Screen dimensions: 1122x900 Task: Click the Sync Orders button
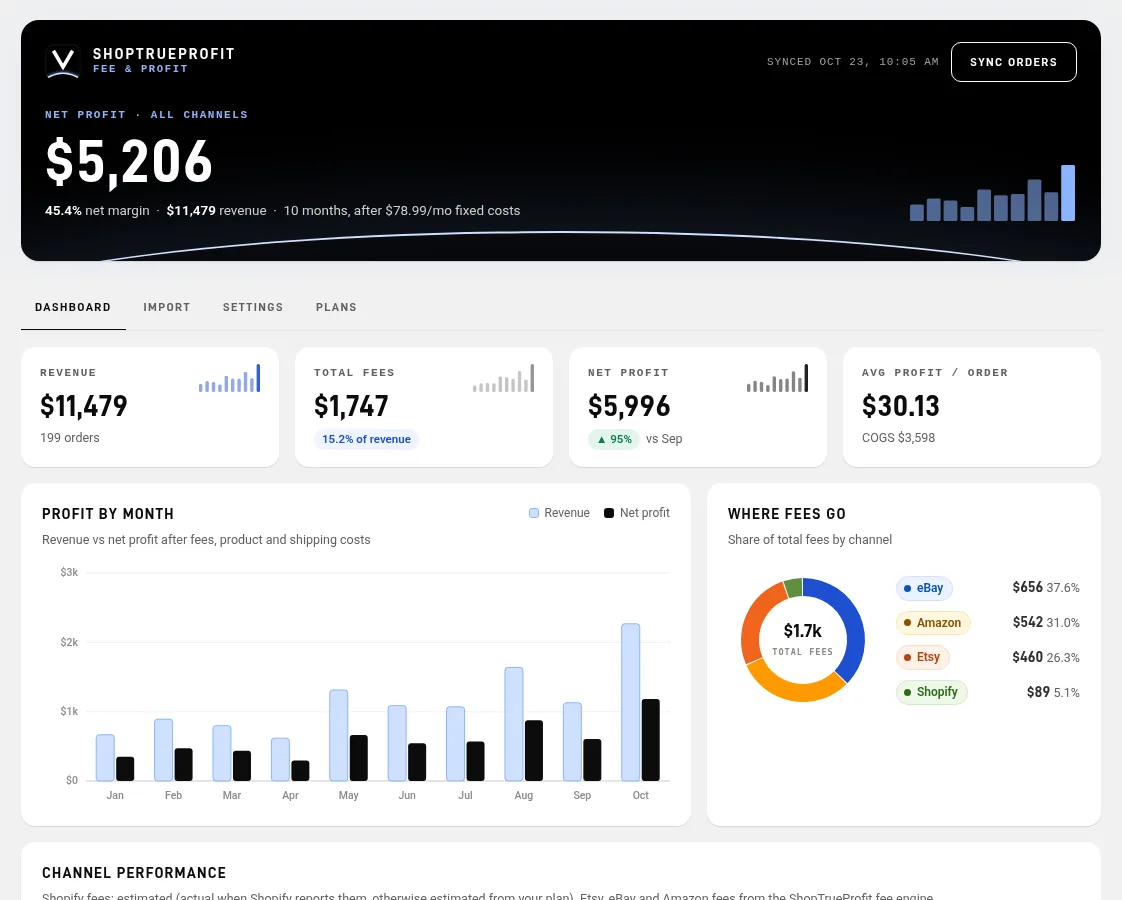(x=1013, y=62)
